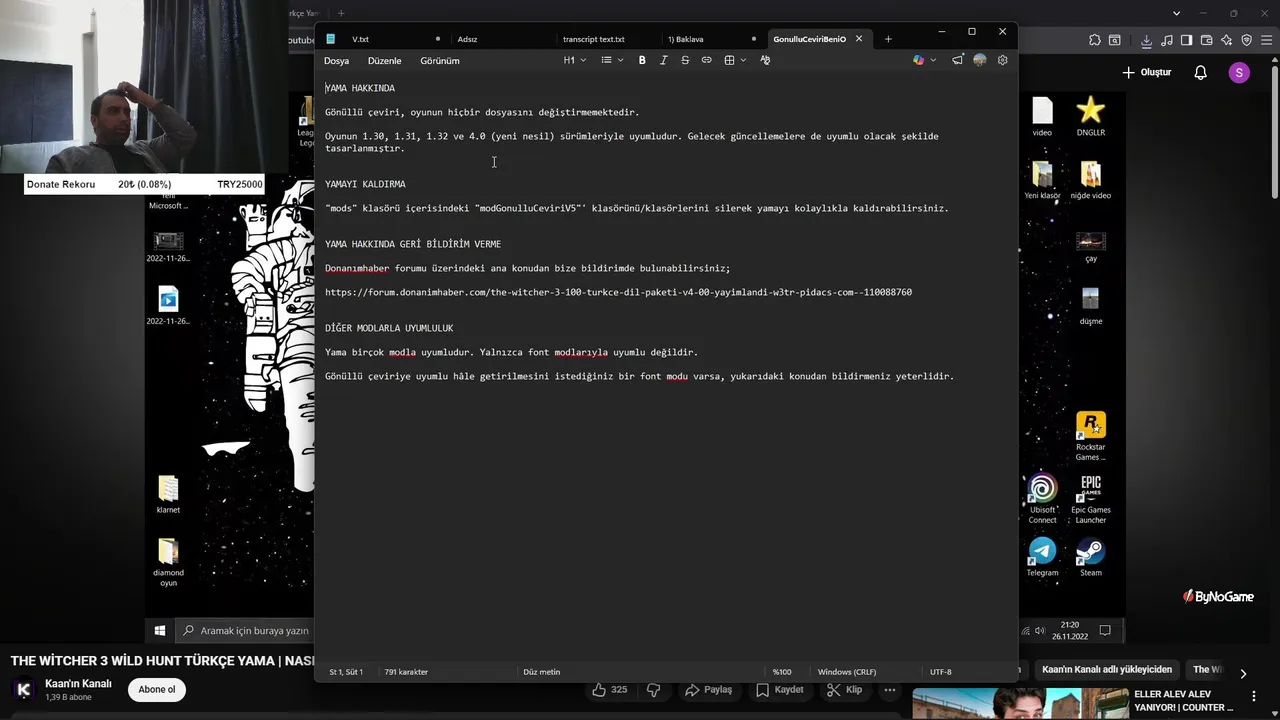Click the Aramak için buraya yazın search box
This screenshot has width=1280, height=720.
245,631
